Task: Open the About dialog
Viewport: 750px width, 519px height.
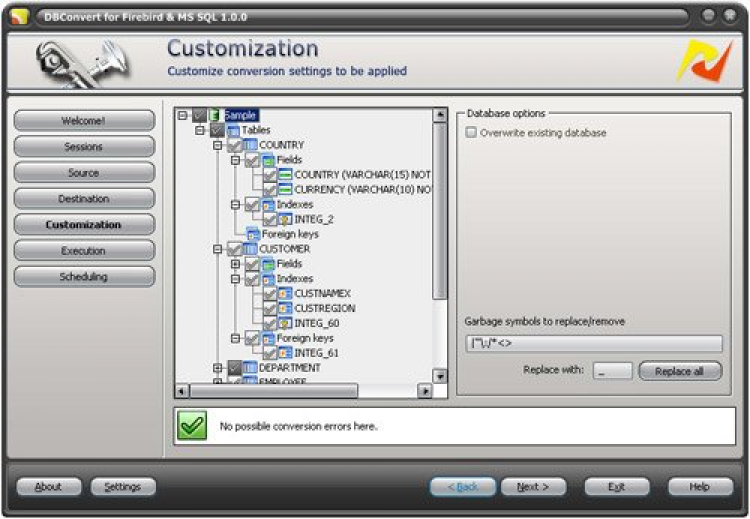Action: [x=49, y=487]
